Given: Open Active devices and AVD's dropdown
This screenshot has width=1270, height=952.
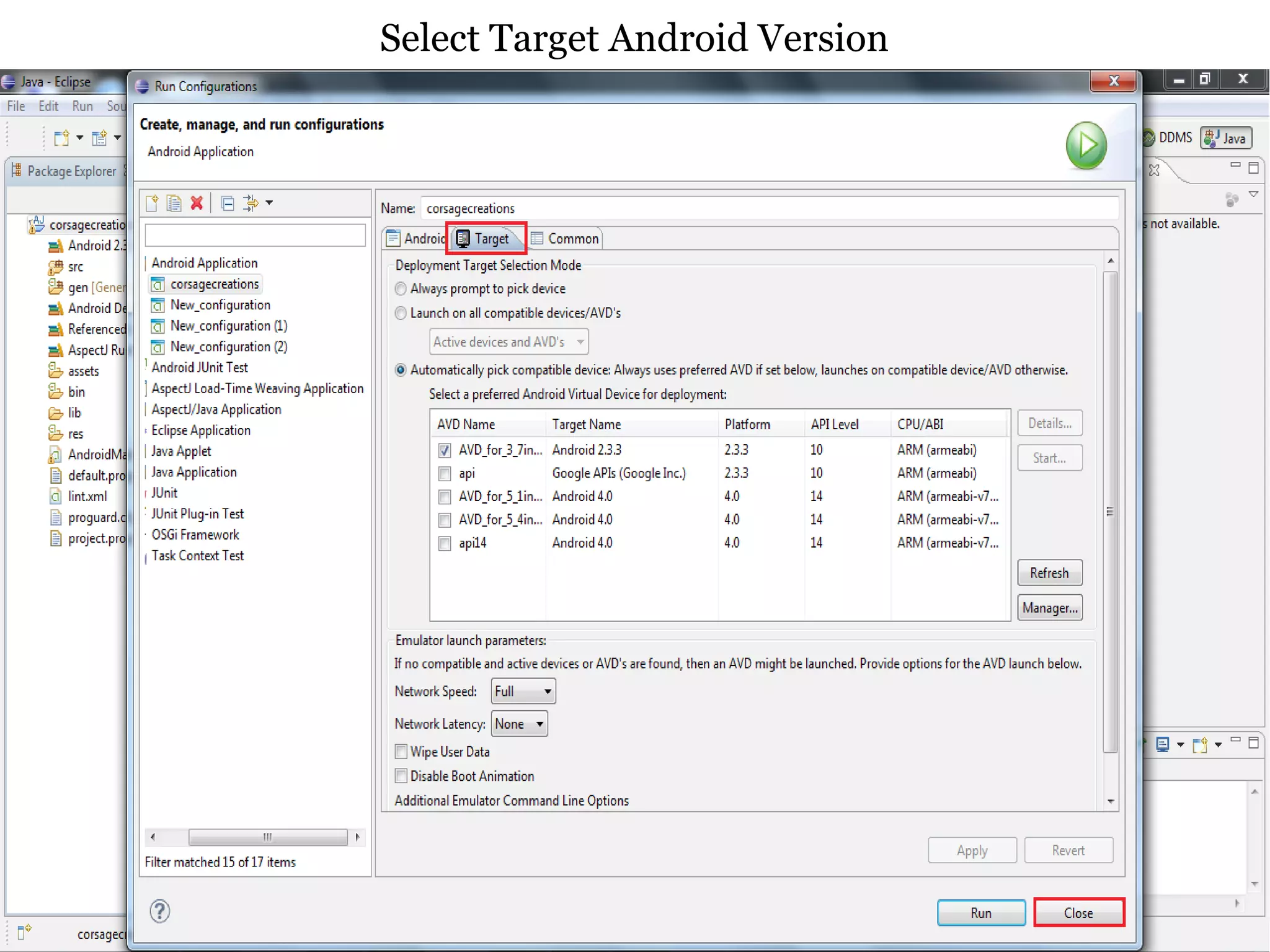Looking at the screenshot, I should click(x=508, y=342).
